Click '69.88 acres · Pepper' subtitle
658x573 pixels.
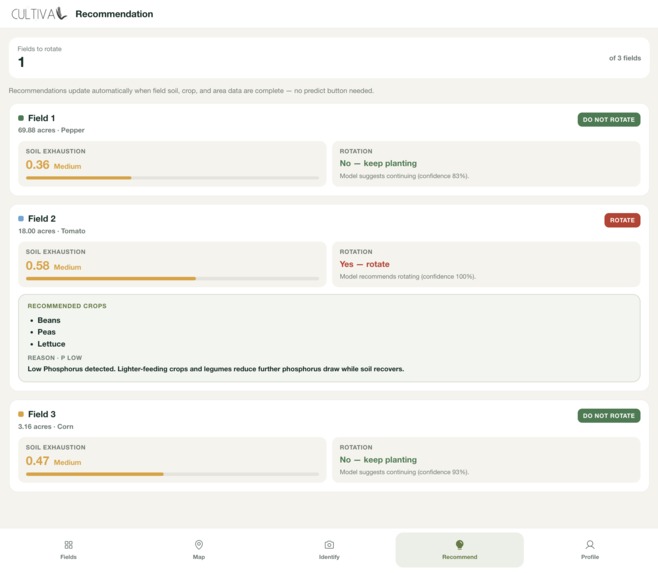tap(51, 130)
